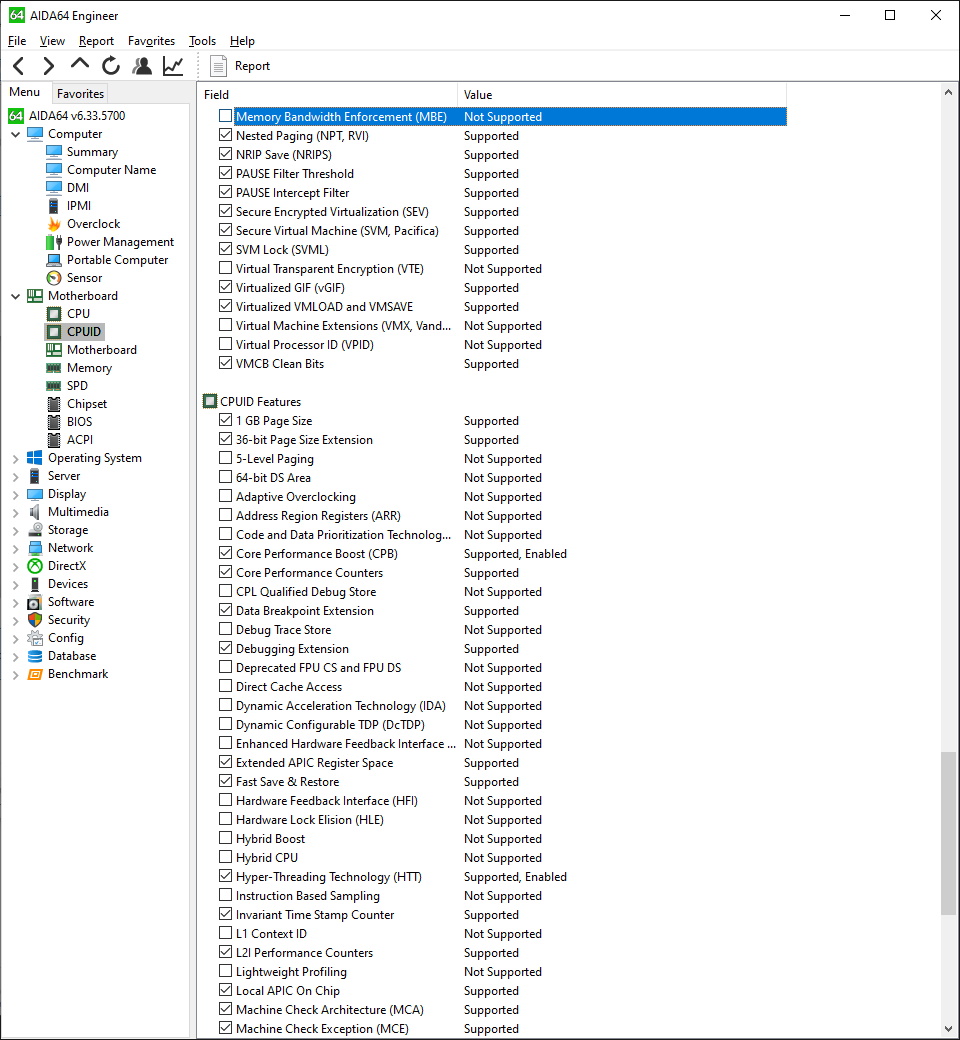Image resolution: width=960 pixels, height=1040 pixels.
Task: Expand the Network tree node
Action: click(15, 549)
